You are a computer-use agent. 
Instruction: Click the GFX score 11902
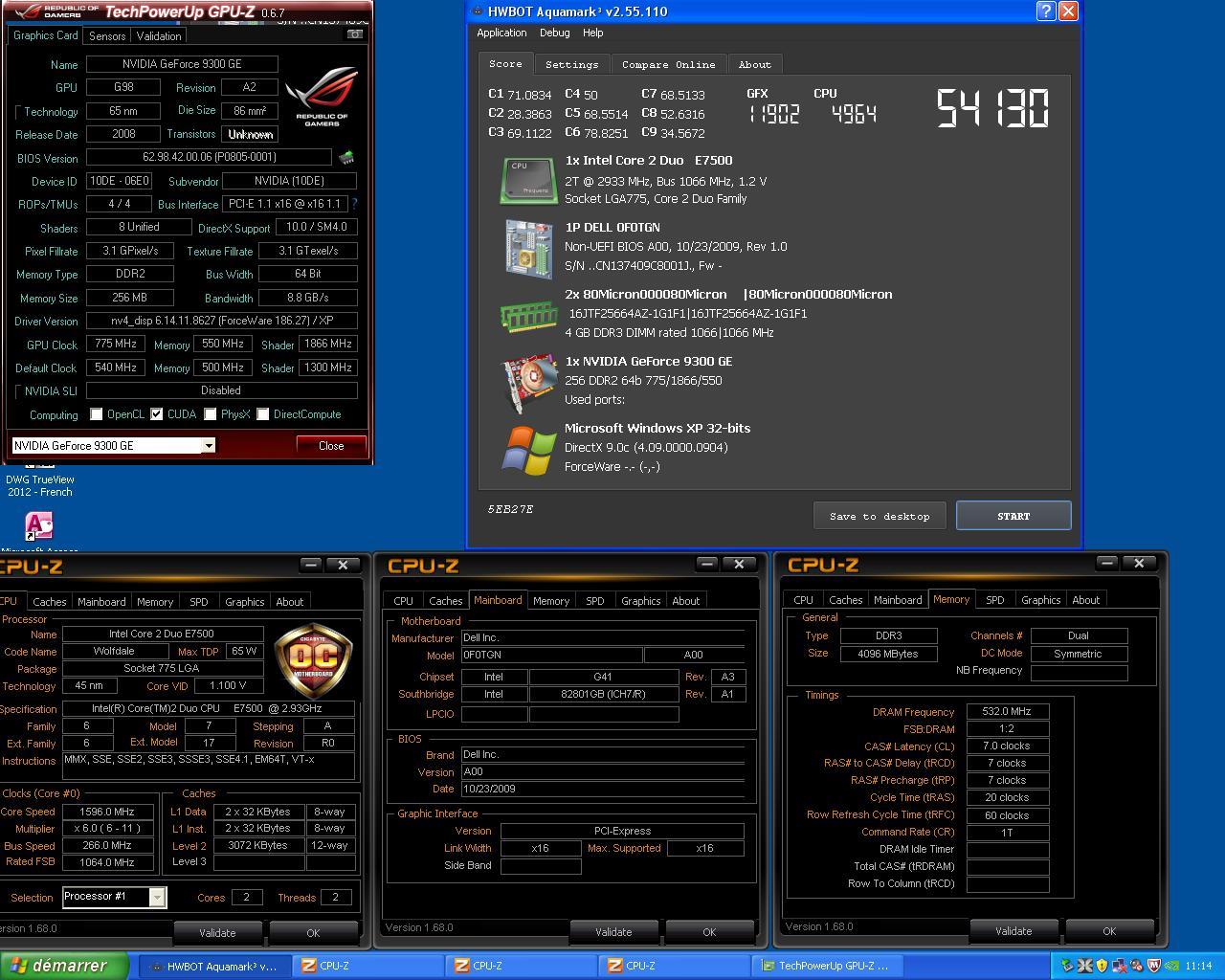774,115
